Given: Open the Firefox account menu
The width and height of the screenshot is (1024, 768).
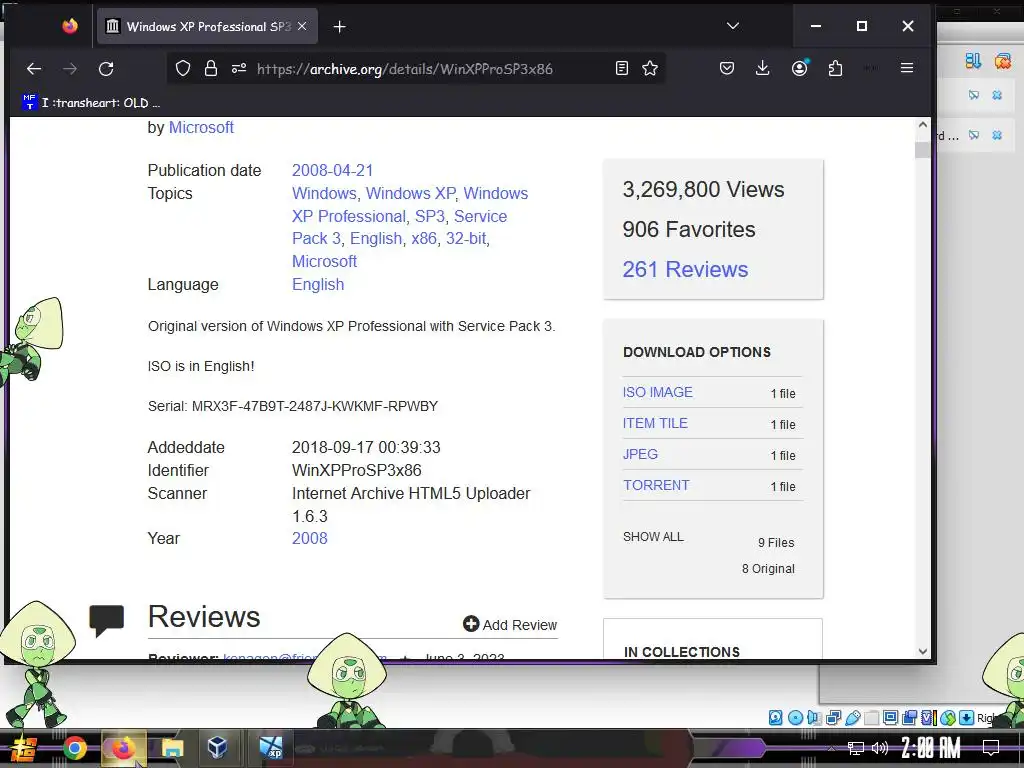Looking at the screenshot, I should click(799, 69).
